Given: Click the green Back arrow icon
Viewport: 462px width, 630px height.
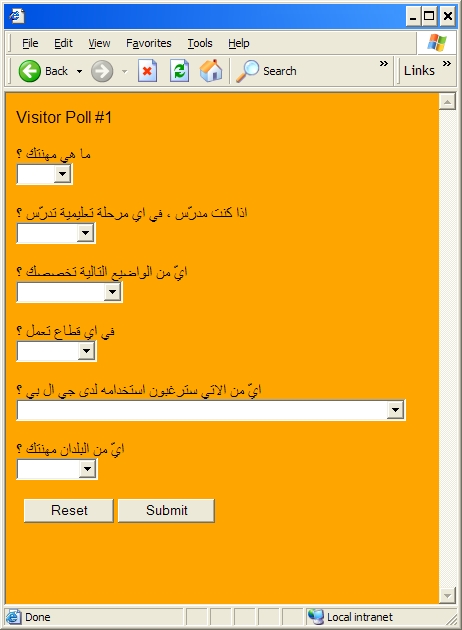Looking at the screenshot, I should pyautogui.click(x=29, y=71).
